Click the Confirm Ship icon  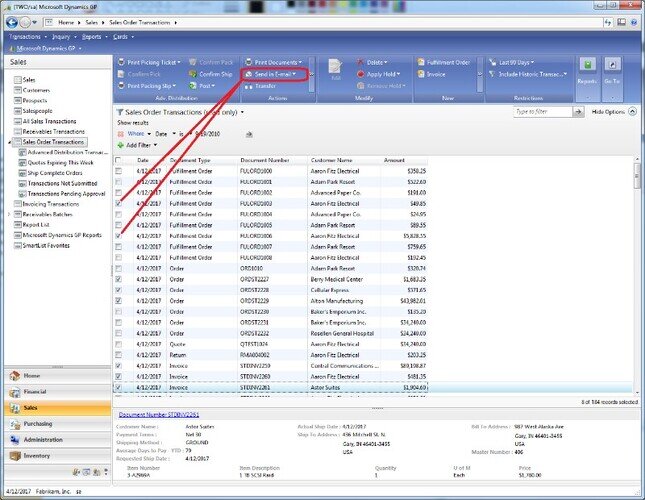click(193, 74)
